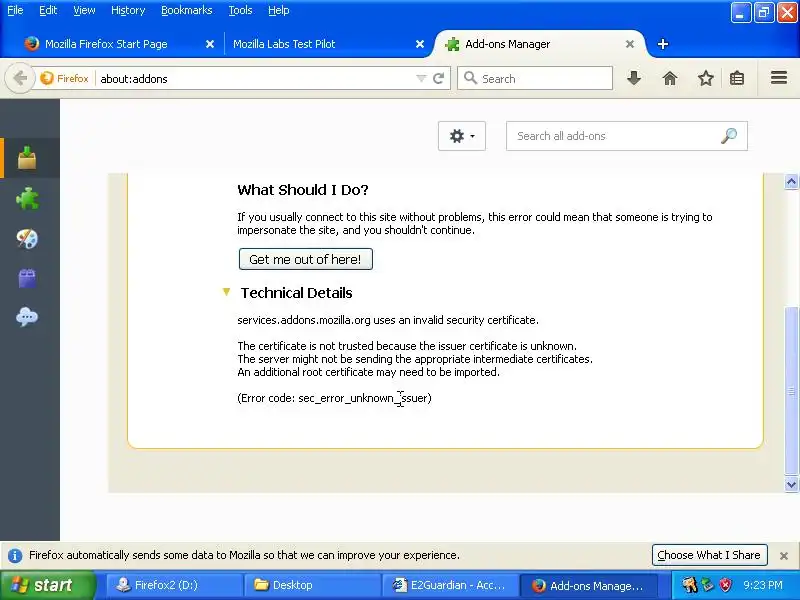
Task: Open the Bookmarks menu
Action: coord(186,10)
